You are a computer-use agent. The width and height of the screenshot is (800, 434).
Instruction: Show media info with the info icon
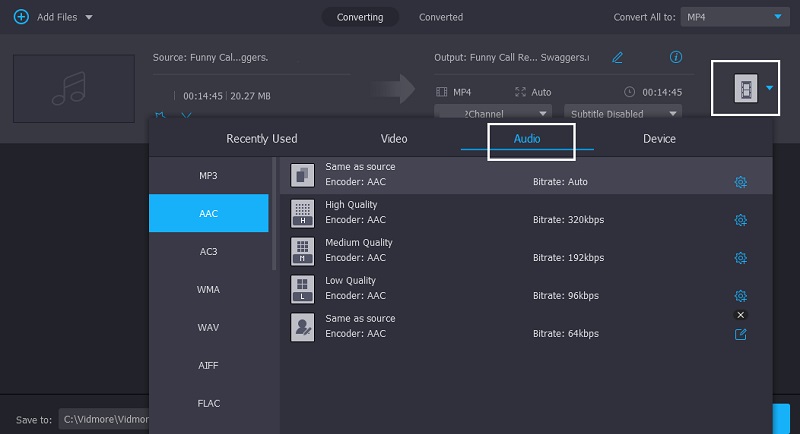coord(676,57)
